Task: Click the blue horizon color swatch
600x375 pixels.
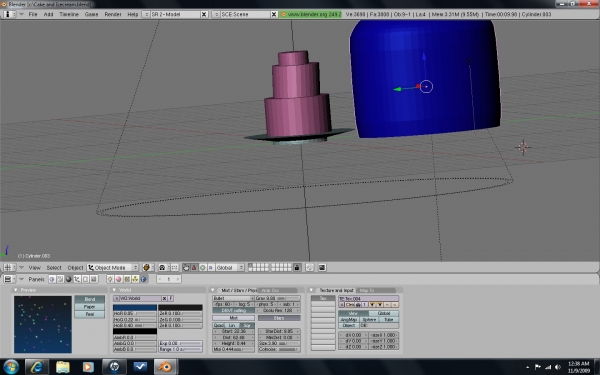Action: pos(135,307)
